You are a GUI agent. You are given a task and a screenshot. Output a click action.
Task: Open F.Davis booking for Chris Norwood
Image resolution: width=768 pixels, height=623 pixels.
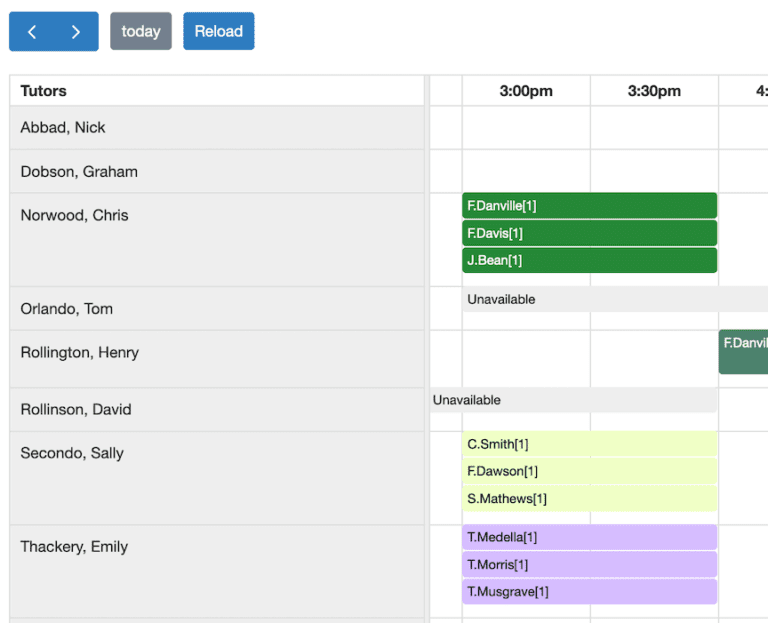(589, 233)
